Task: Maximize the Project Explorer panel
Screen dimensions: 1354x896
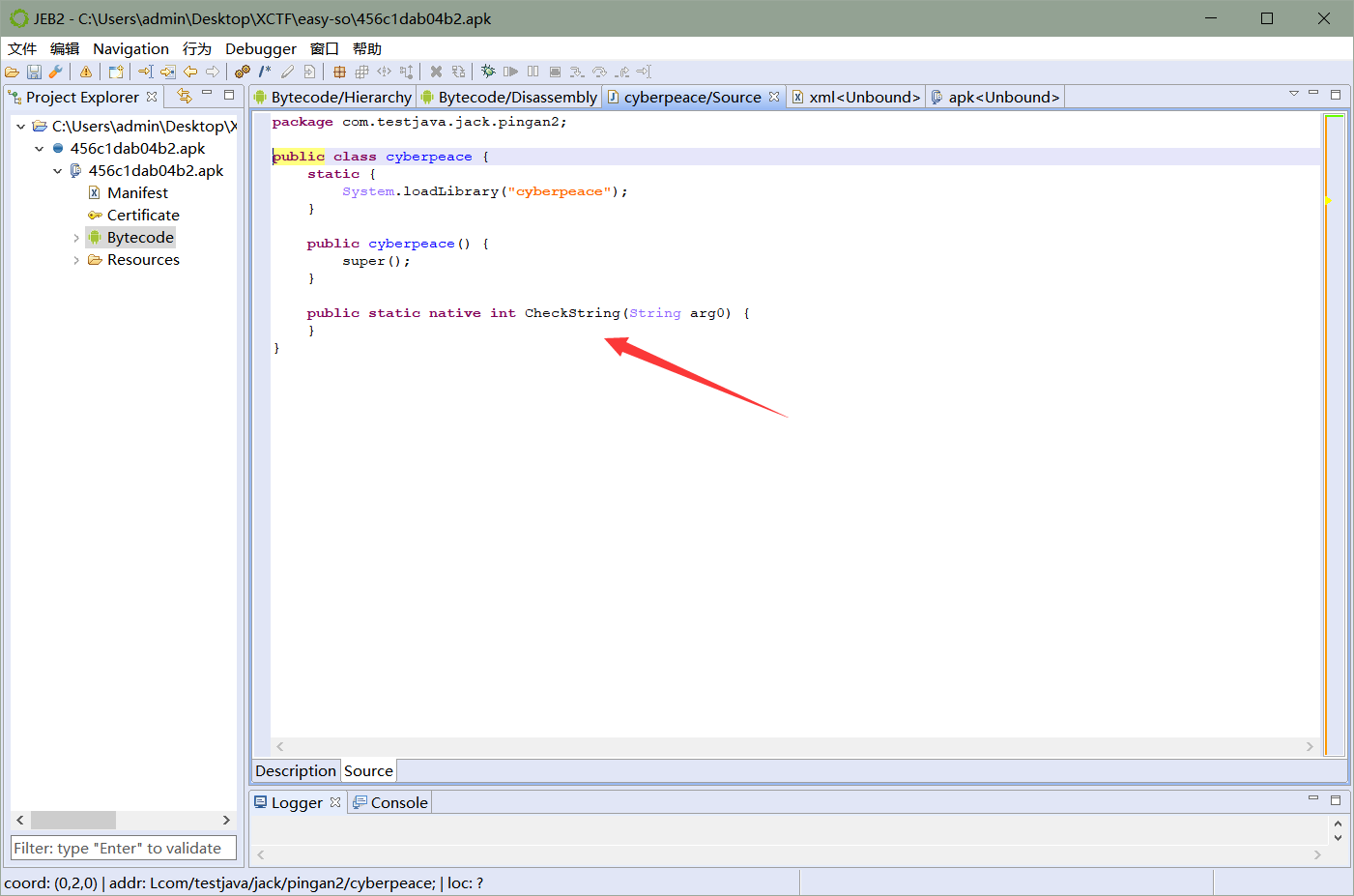Action: tap(229, 95)
